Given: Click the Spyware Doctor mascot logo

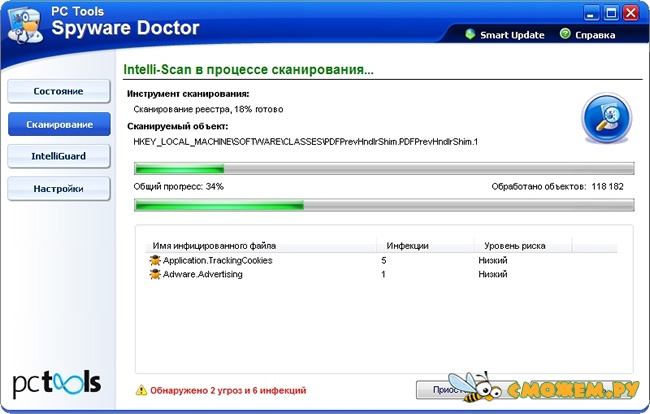Looking at the screenshot, I should coord(25,25).
